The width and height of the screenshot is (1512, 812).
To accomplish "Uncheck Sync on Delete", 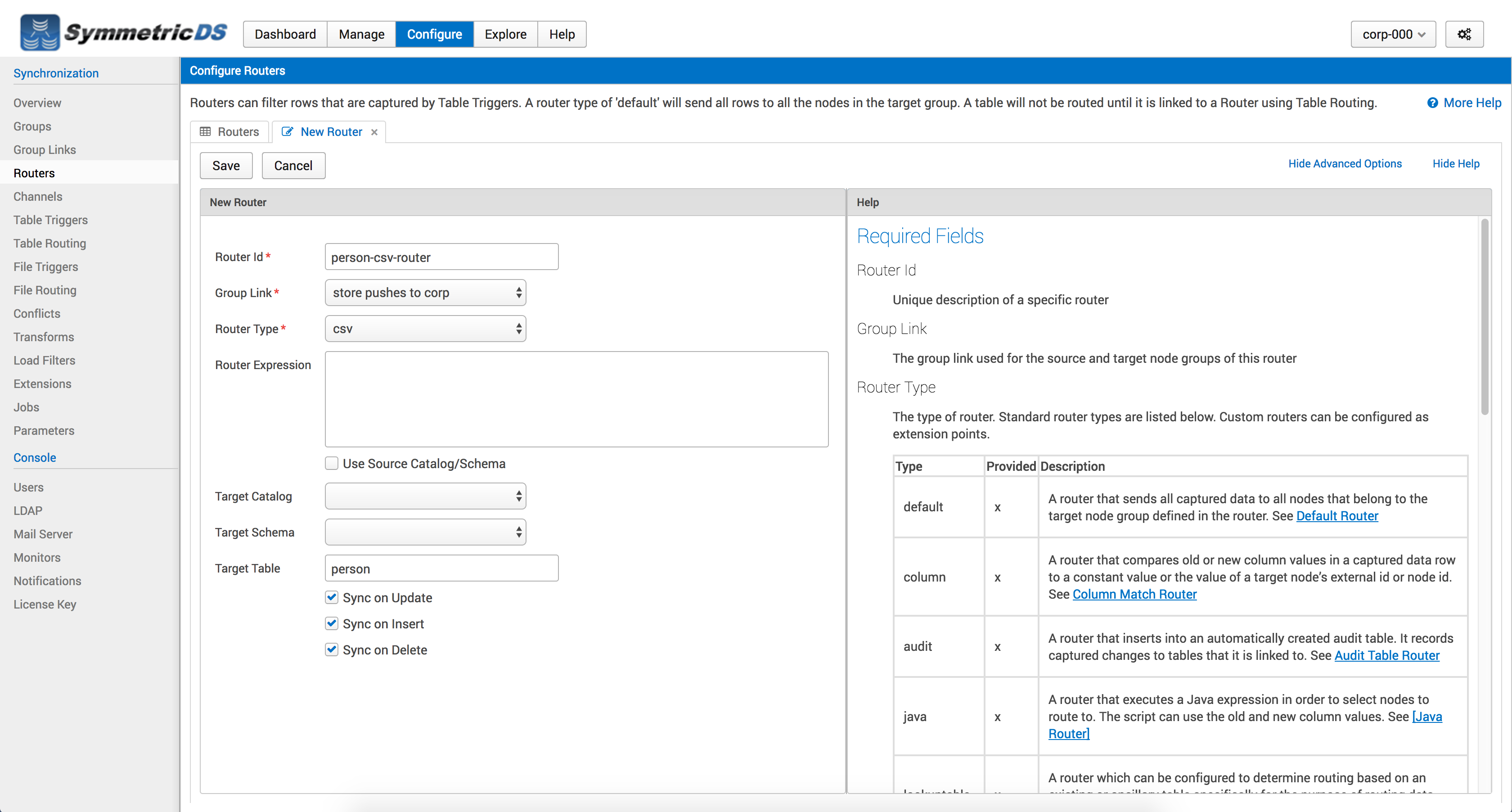I will [x=332, y=650].
